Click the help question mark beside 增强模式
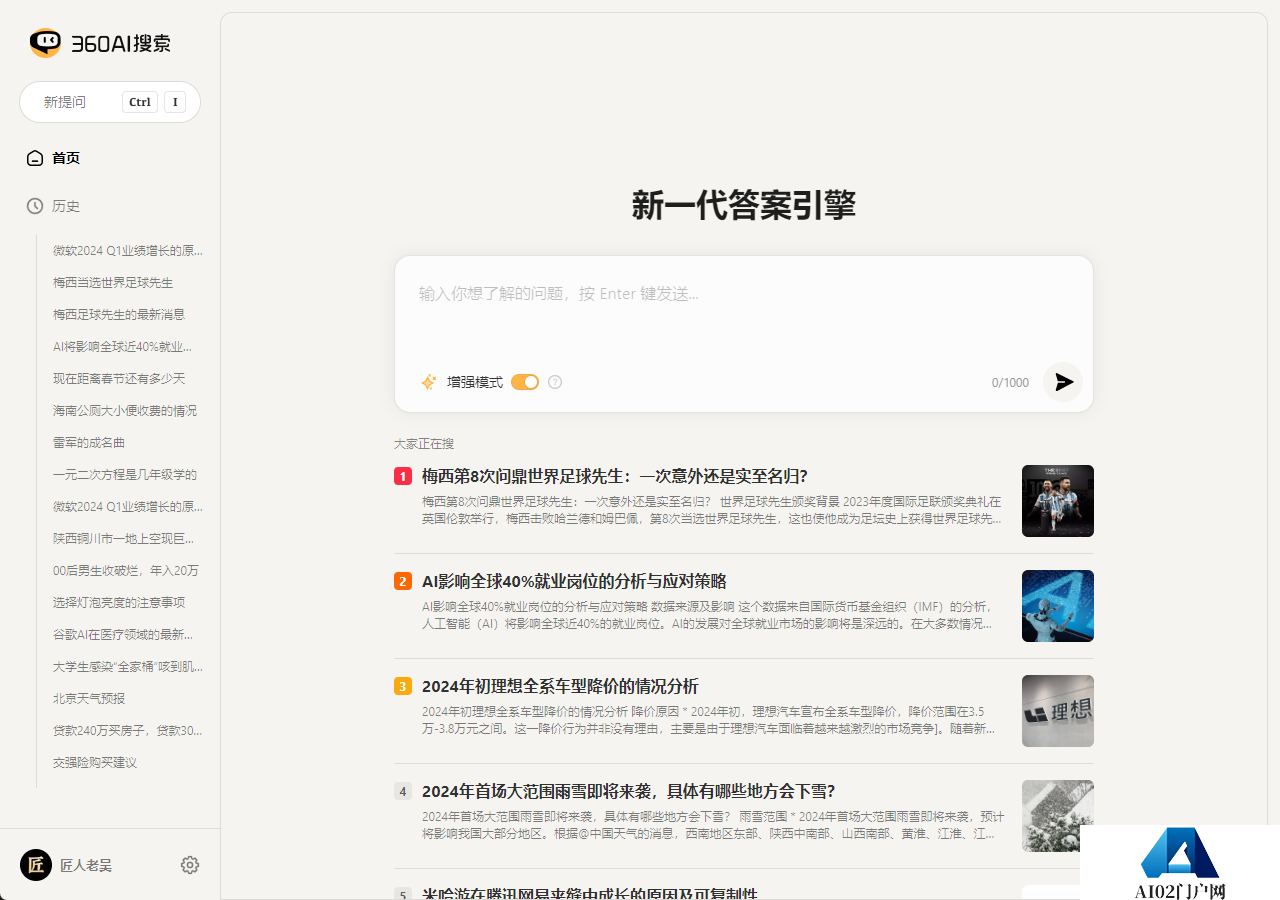The height and width of the screenshot is (900, 1280). 555,382
